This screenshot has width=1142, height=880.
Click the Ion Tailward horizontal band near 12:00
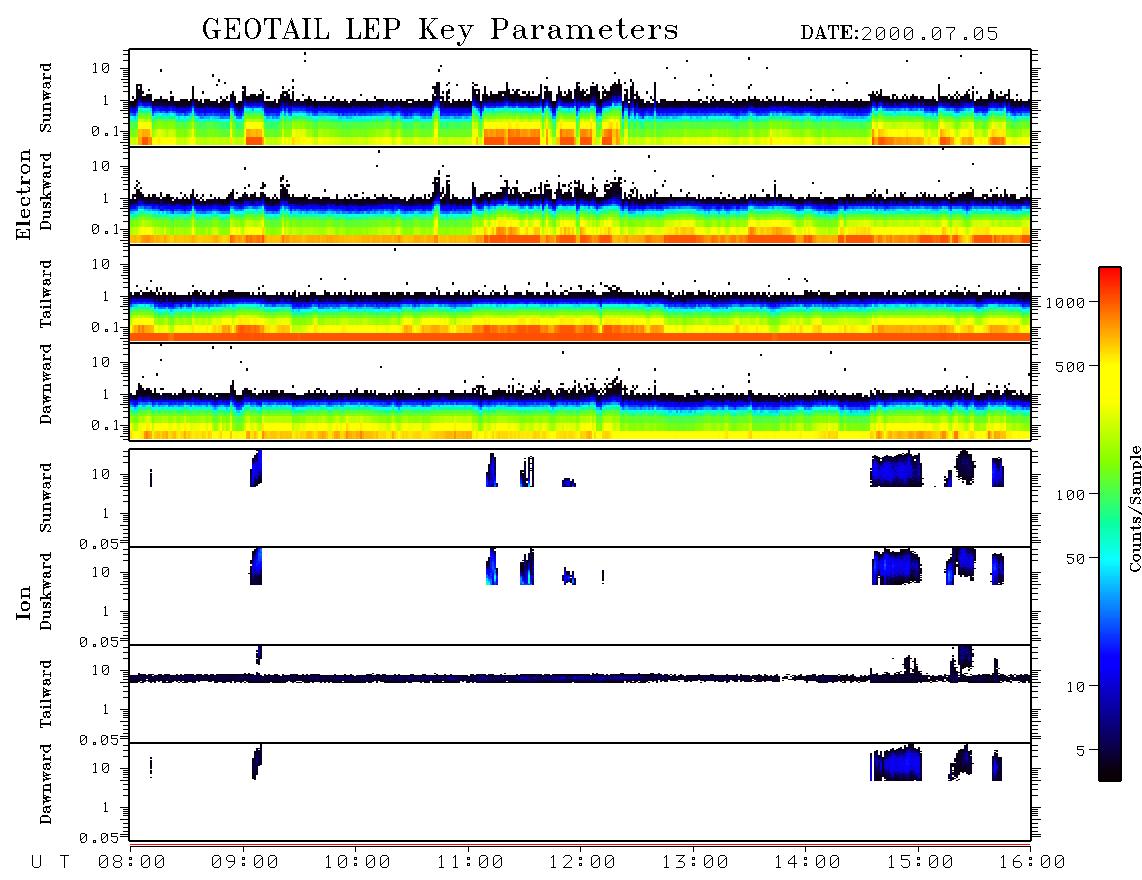[580, 678]
